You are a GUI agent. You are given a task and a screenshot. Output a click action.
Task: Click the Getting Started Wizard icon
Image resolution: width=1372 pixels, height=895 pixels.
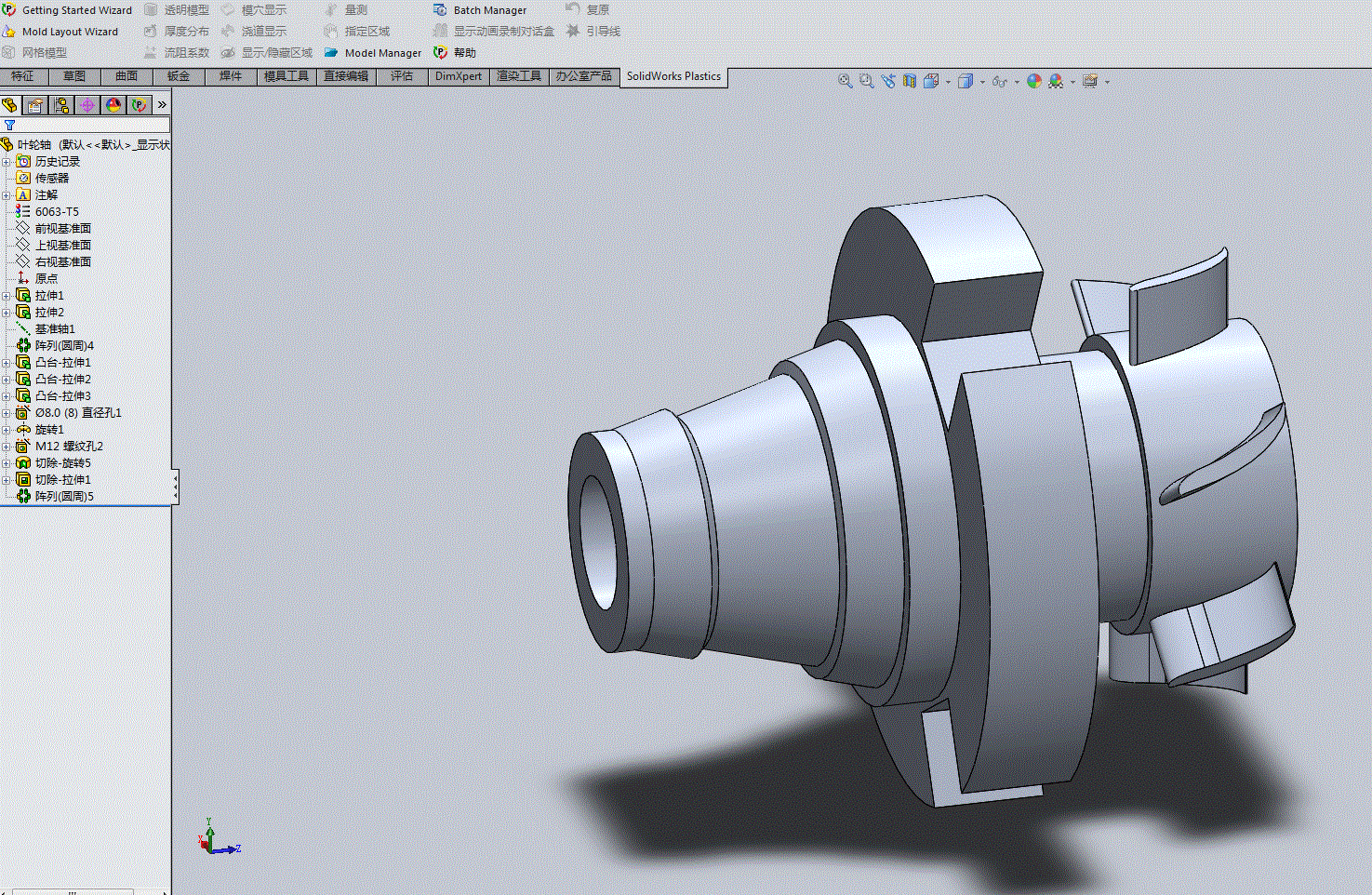[9, 9]
